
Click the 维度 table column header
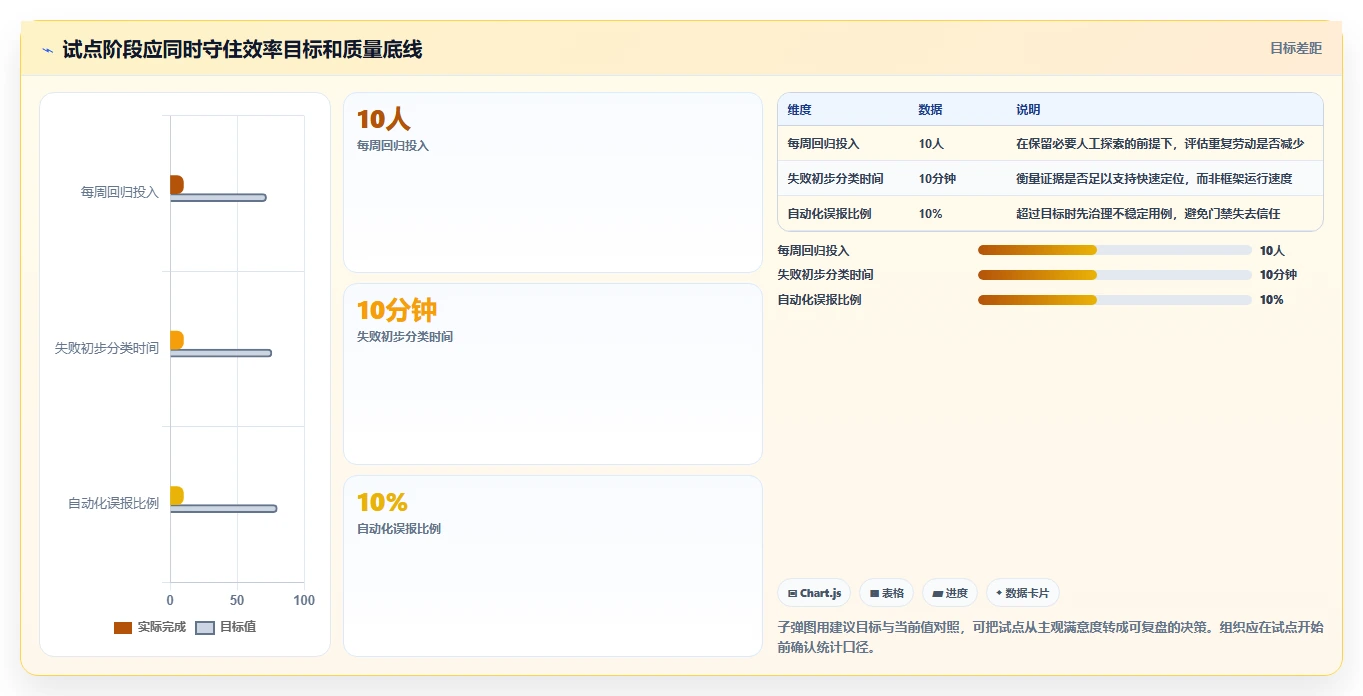pyautogui.click(x=799, y=109)
